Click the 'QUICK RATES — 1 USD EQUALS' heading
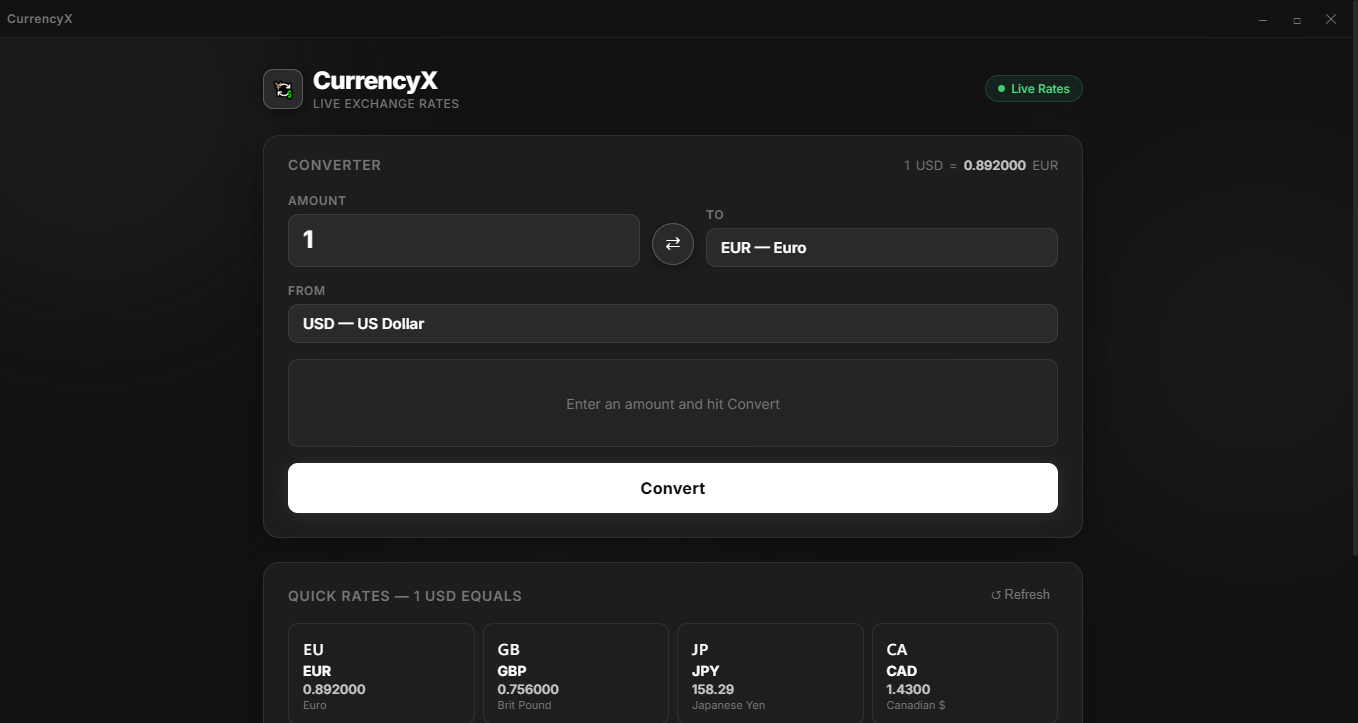The width and height of the screenshot is (1358, 723). pos(405,596)
